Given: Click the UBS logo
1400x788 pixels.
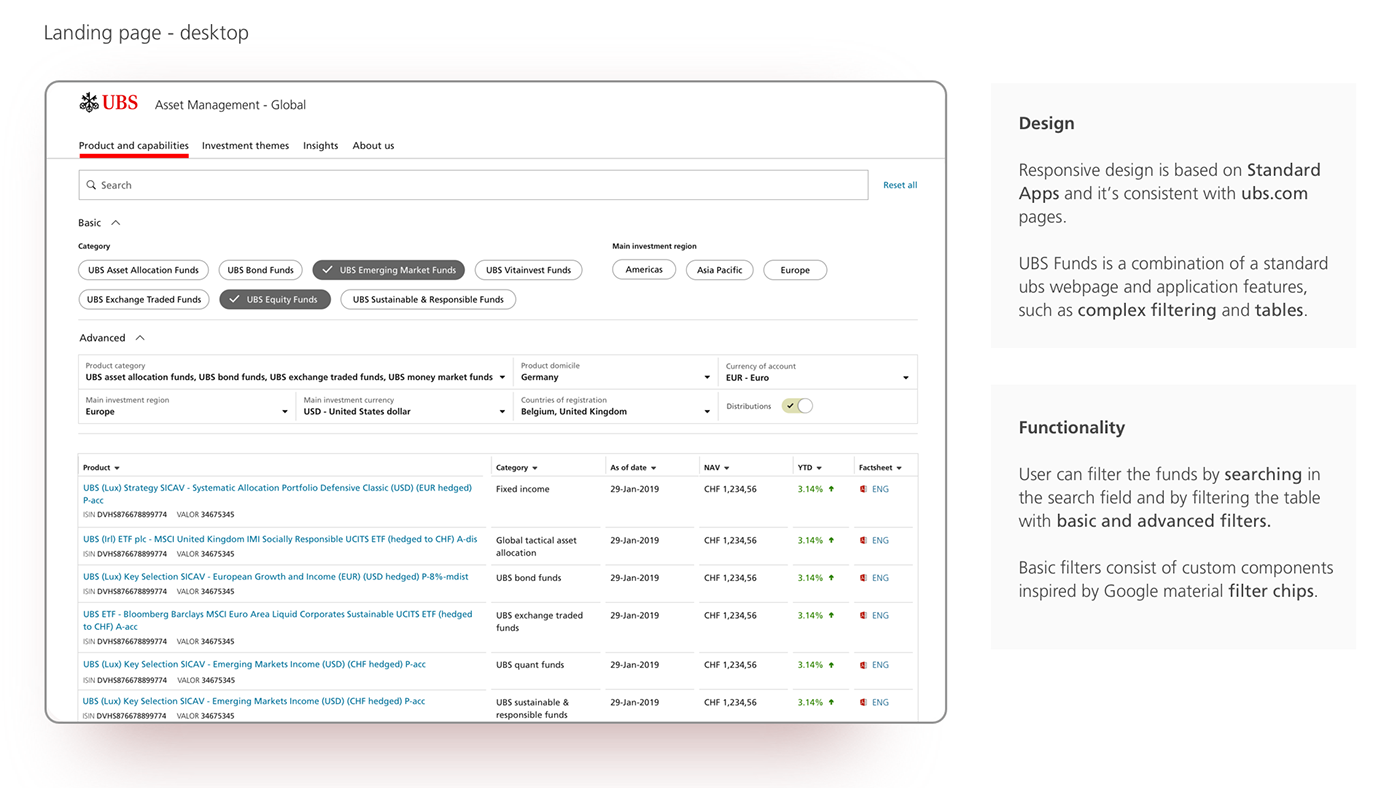Looking at the screenshot, I should [x=109, y=102].
